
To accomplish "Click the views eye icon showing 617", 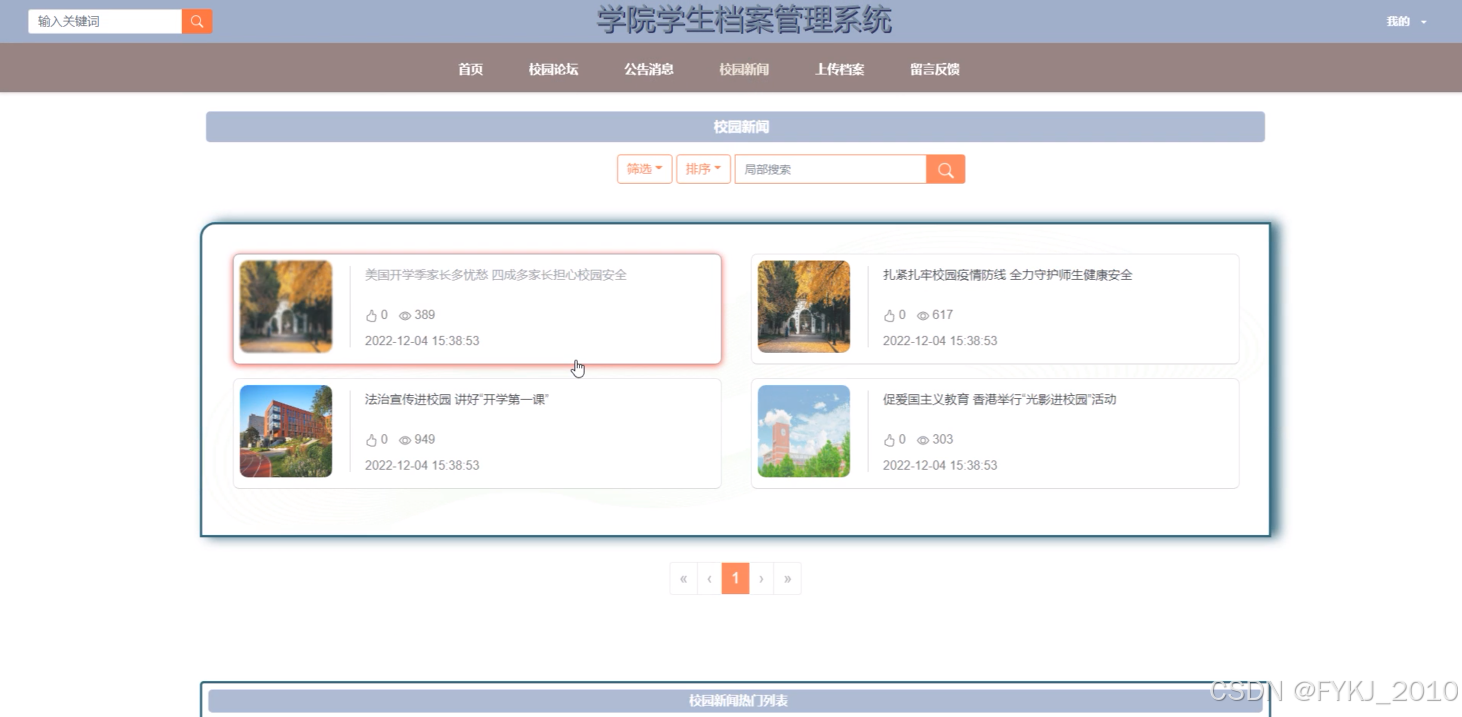I will pos(923,316).
